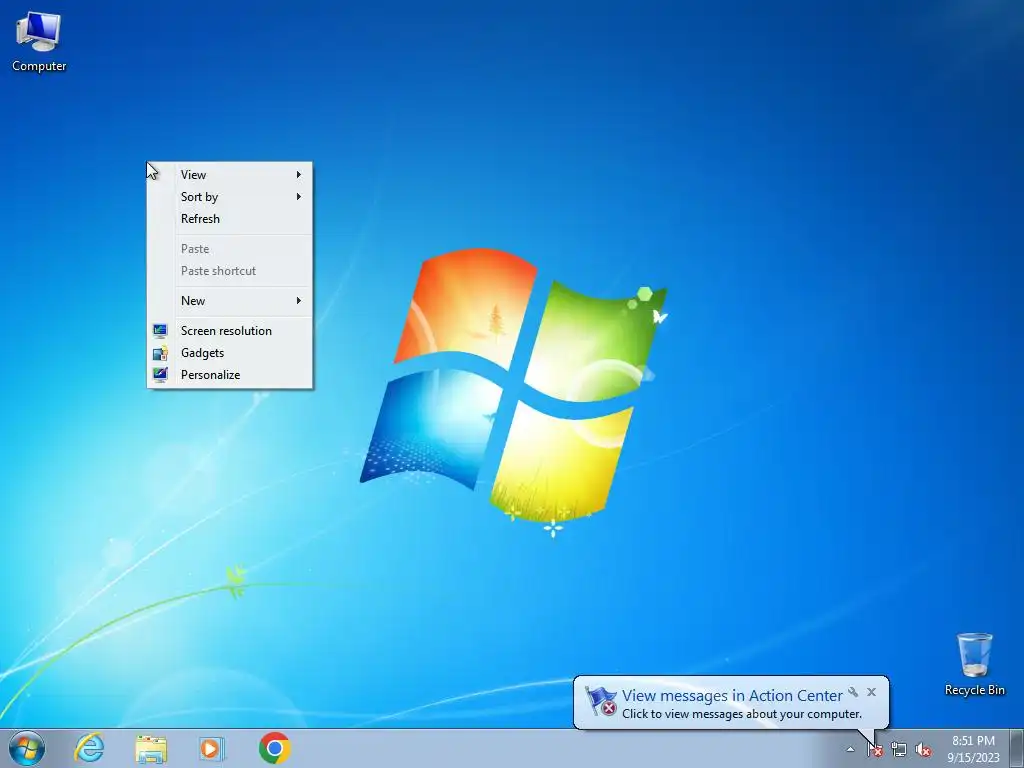The height and width of the screenshot is (768, 1024).
Task: Click the Action Center flag tray icon
Action: 874,750
